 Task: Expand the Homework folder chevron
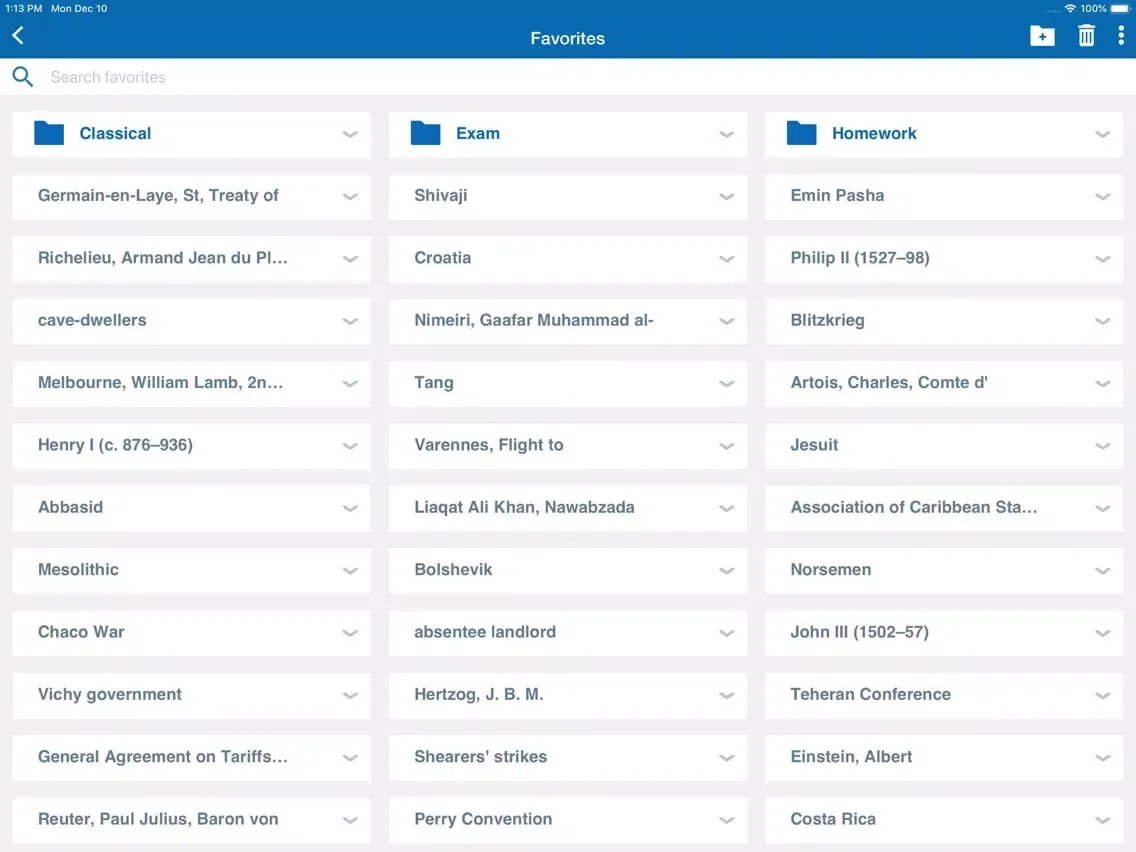pyautogui.click(x=1103, y=134)
